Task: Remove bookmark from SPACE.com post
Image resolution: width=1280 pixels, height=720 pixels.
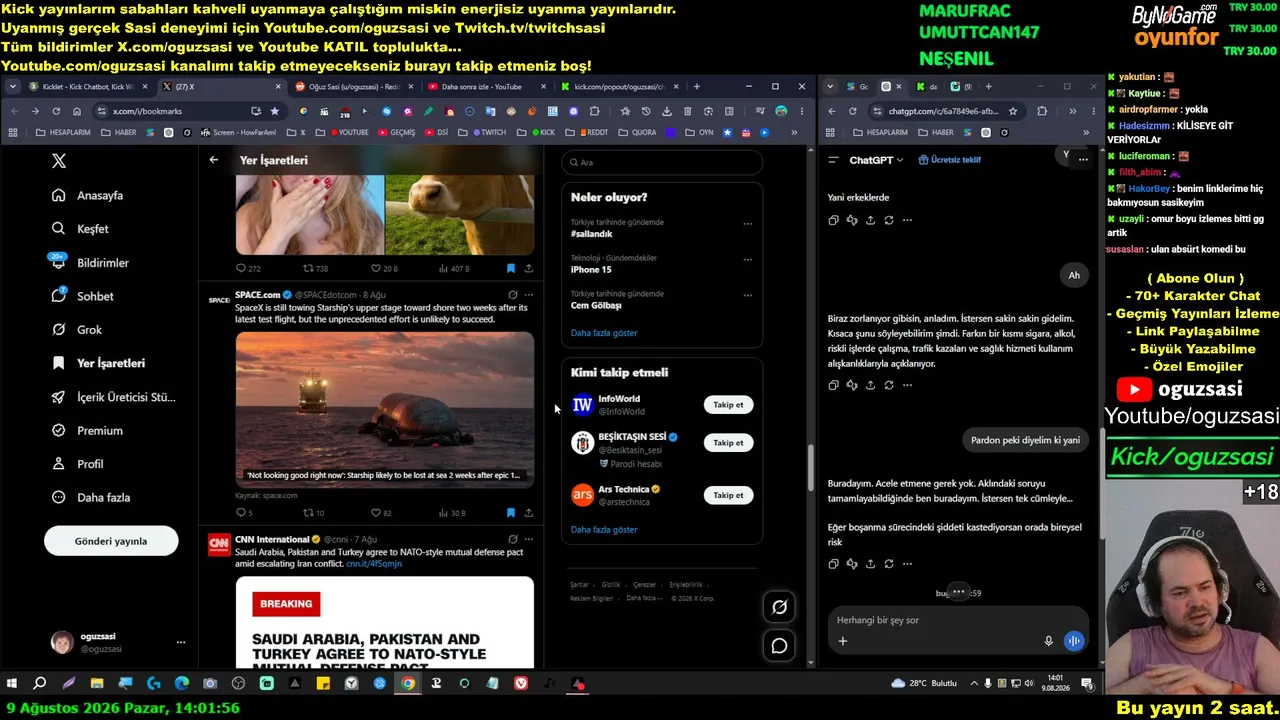Action: pyautogui.click(x=510, y=513)
